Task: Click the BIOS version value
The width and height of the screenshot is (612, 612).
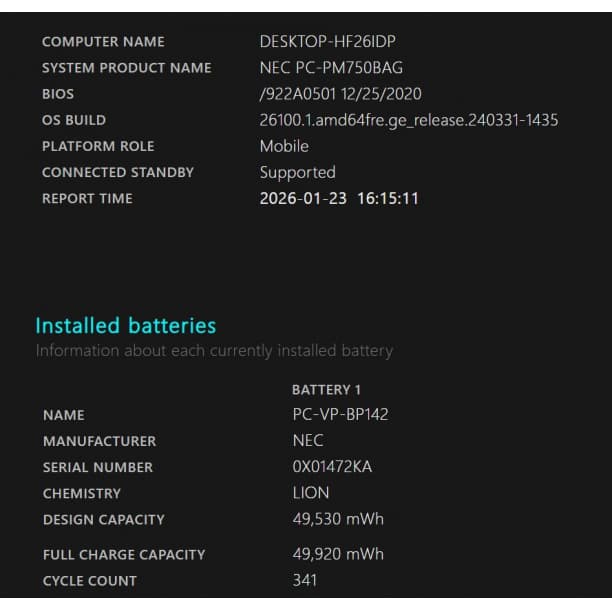Action: (x=340, y=94)
